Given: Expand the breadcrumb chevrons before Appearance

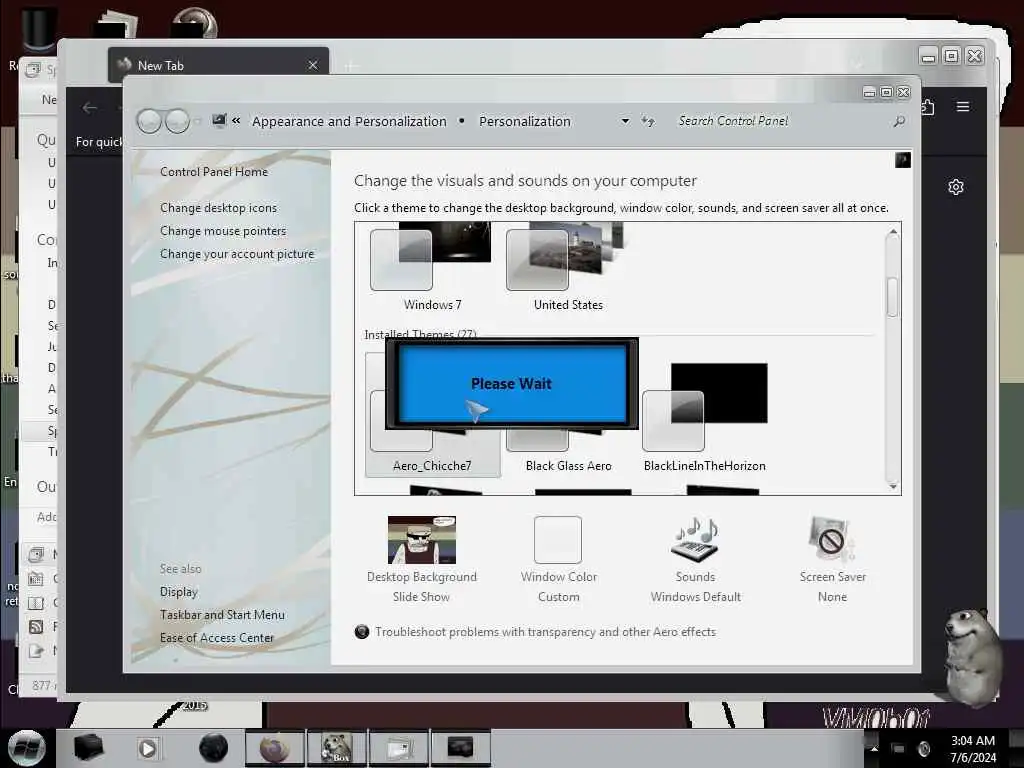Looking at the screenshot, I should pyautogui.click(x=236, y=121).
